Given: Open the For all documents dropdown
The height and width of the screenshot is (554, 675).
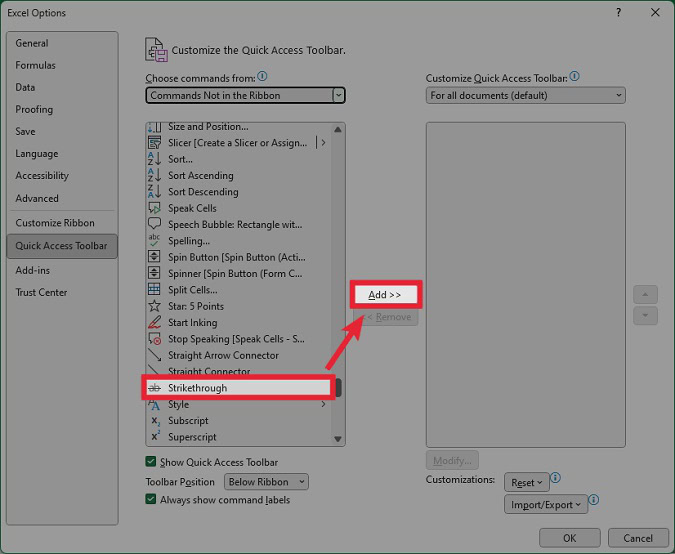Looking at the screenshot, I should [526, 95].
